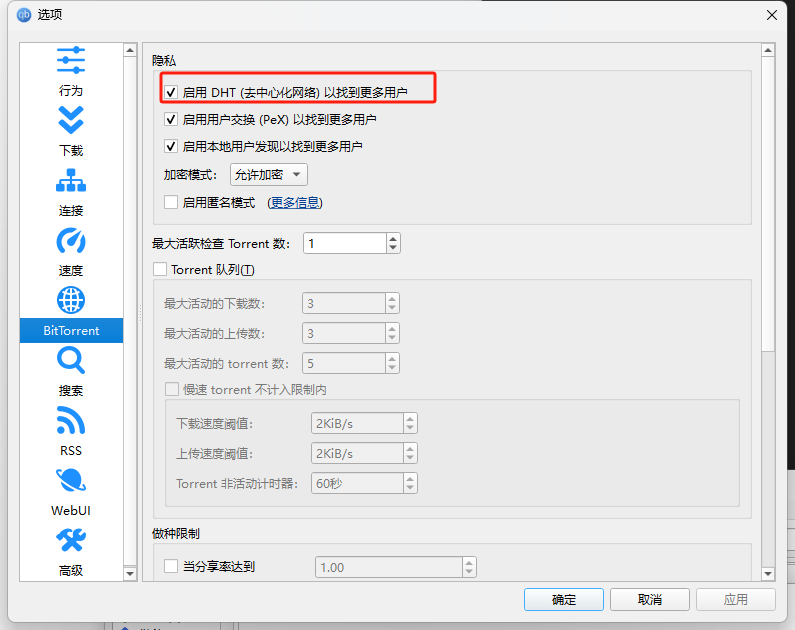Open the 更多信息 link

(x=295, y=203)
